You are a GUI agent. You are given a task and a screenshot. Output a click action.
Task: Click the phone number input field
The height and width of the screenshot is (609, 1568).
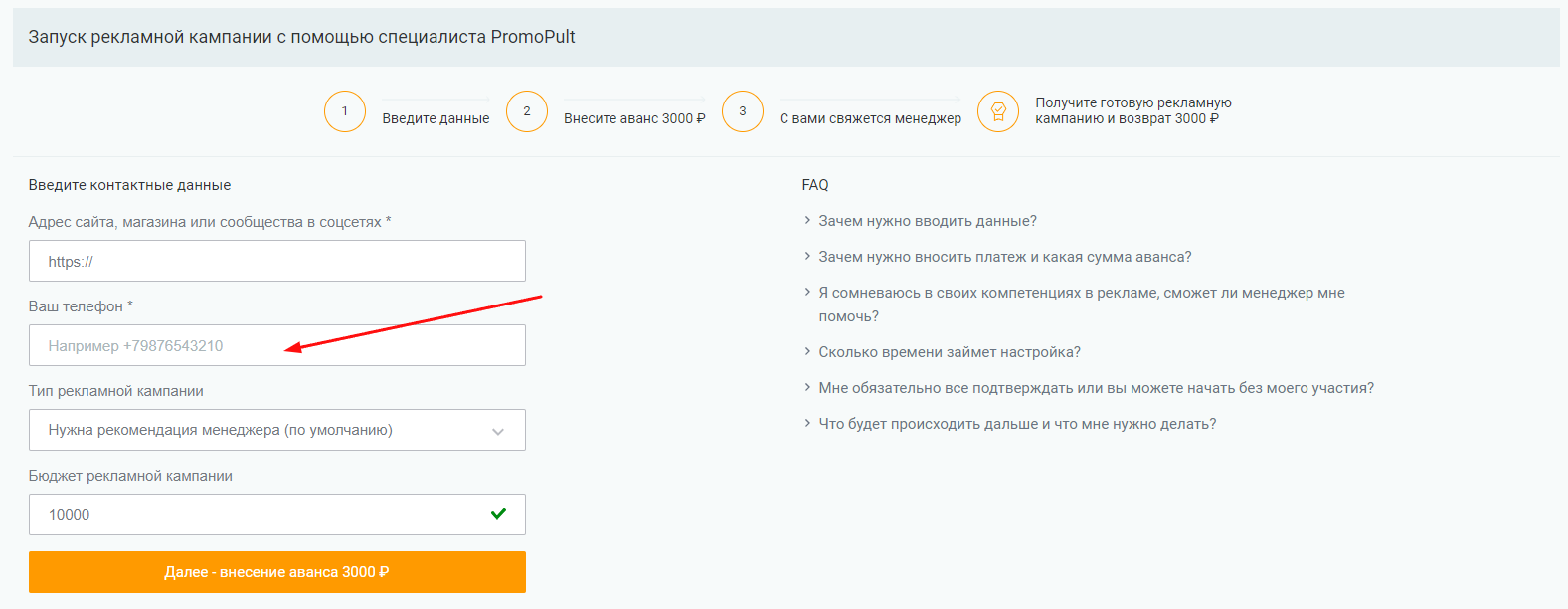(x=276, y=344)
